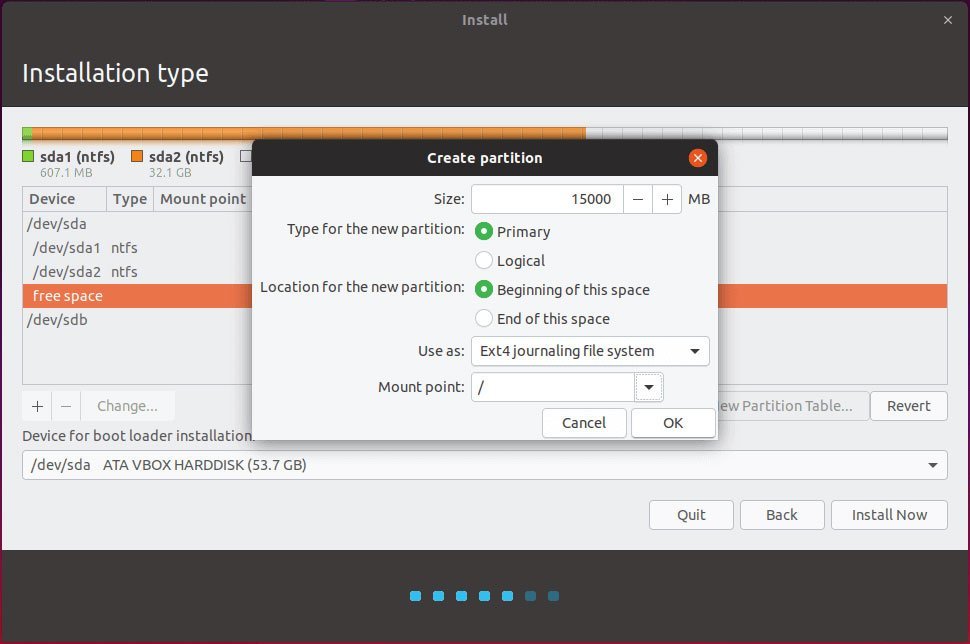The width and height of the screenshot is (970, 644).
Task: Confirm partition with OK button
Action: [x=673, y=423]
